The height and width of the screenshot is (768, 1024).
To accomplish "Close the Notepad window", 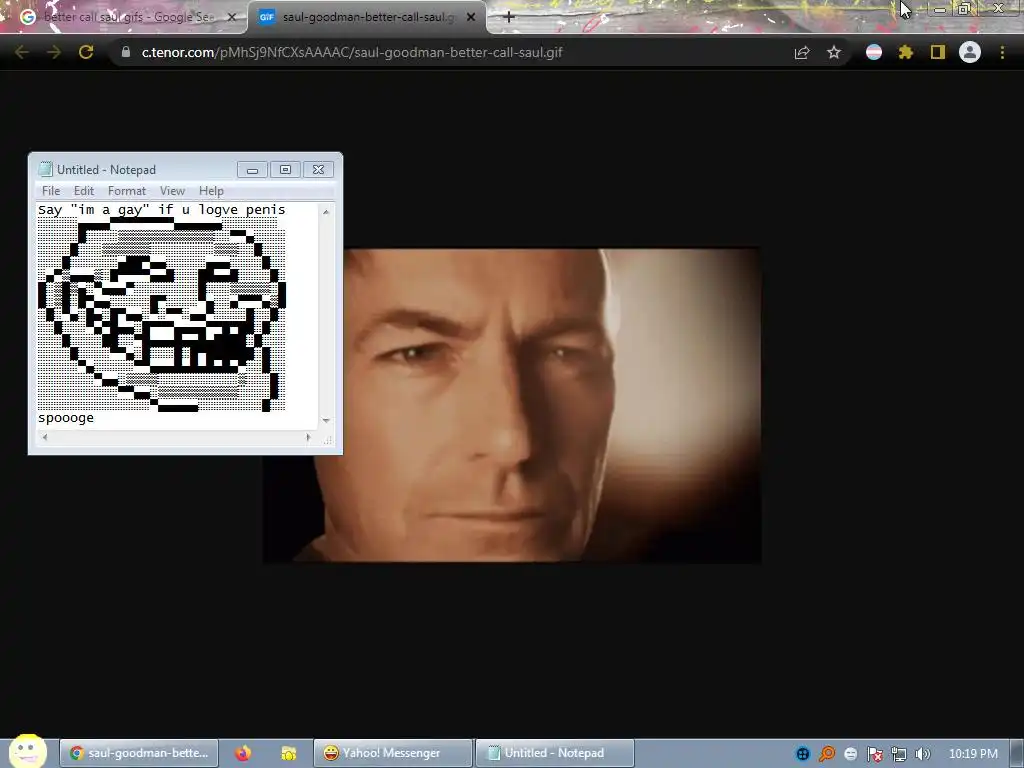I will point(318,170).
